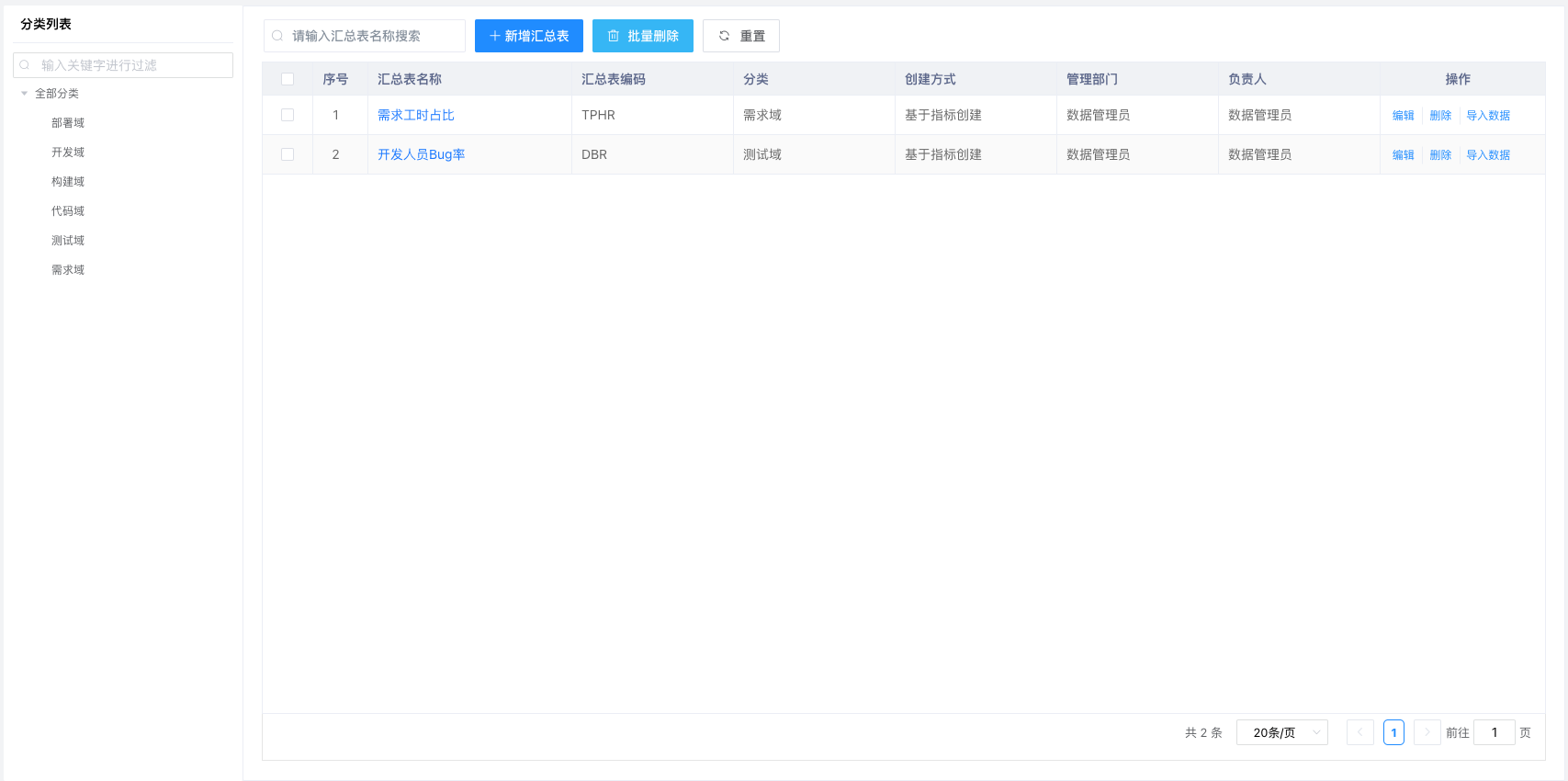Click page number 1 in pagination
Screen dimensions: 1568x781
pos(1393,732)
